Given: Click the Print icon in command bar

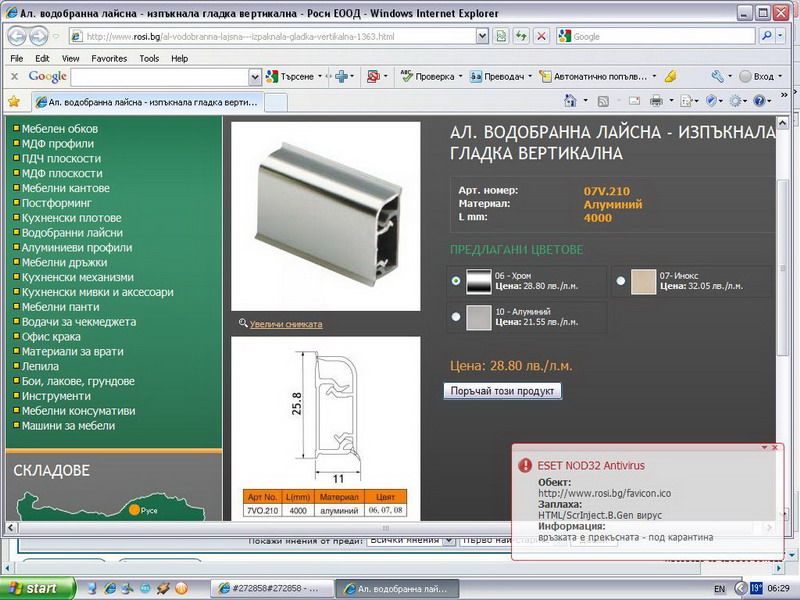Looking at the screenshot, I should tap(656, 101).
